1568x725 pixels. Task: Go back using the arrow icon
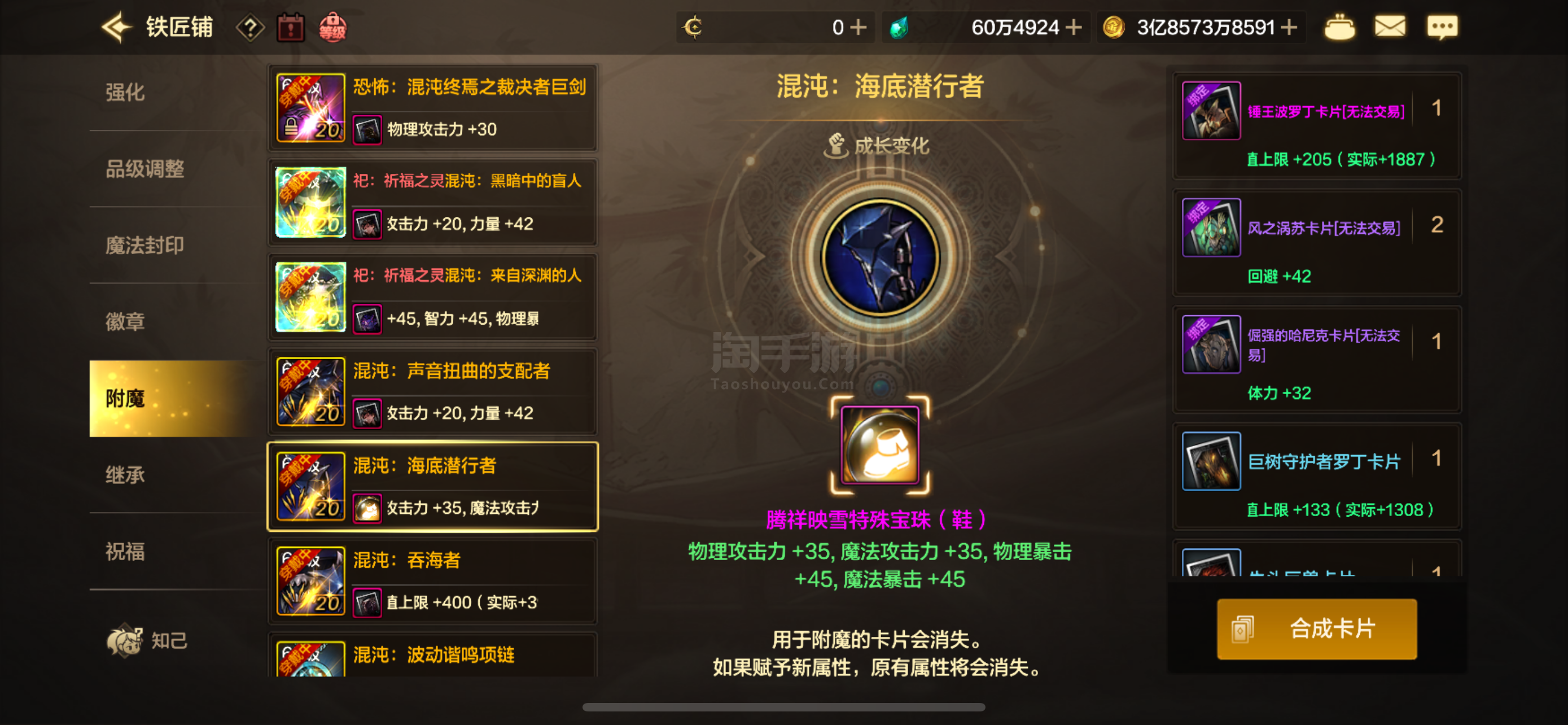(116, 28)
